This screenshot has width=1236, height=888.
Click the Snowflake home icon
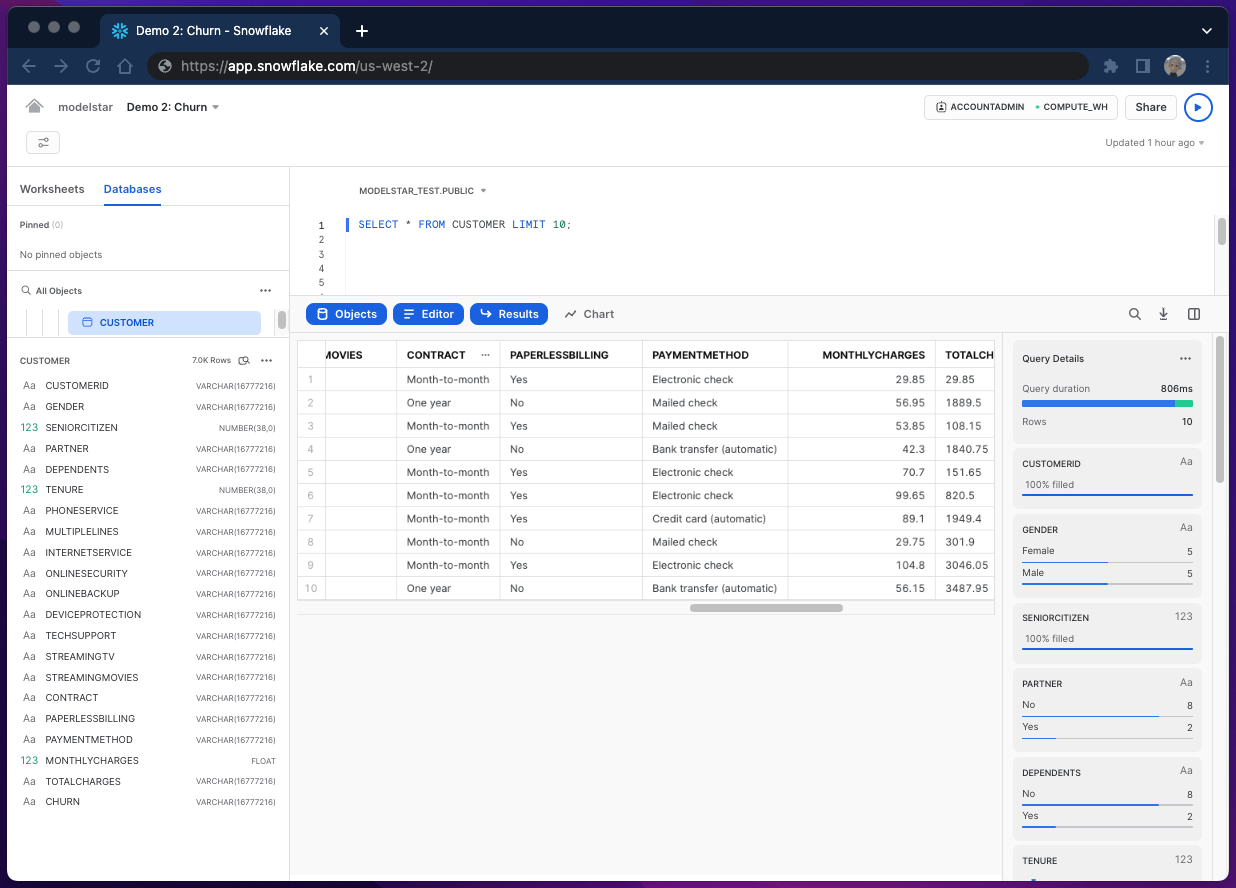tap(35, 107)
